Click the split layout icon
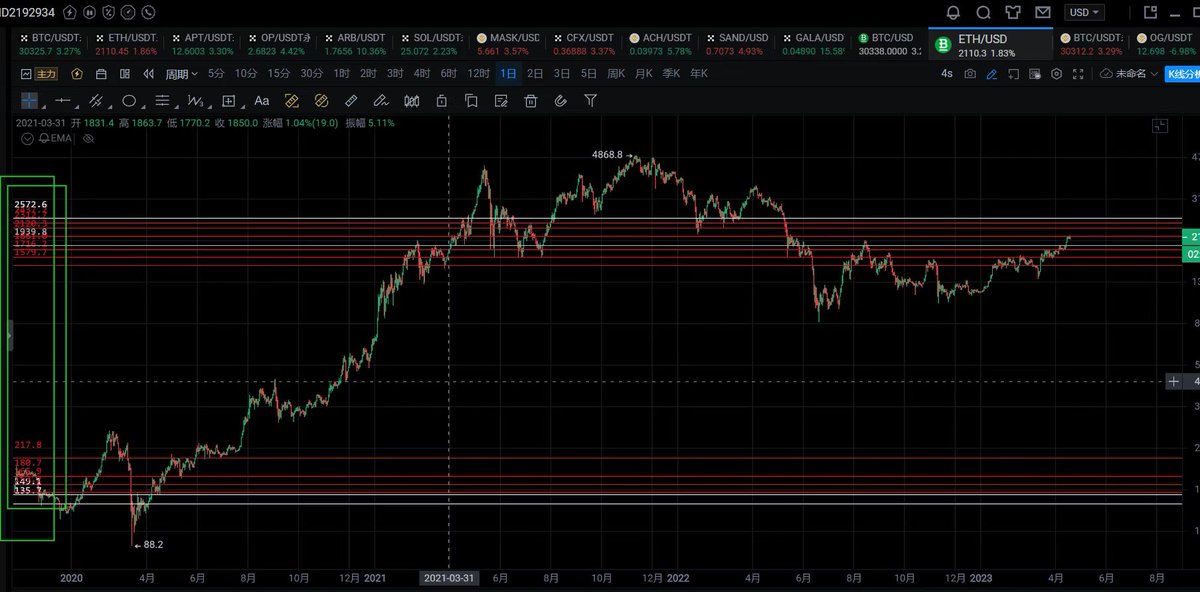This screenshot has height=592, width=1200. pos(125,74)
